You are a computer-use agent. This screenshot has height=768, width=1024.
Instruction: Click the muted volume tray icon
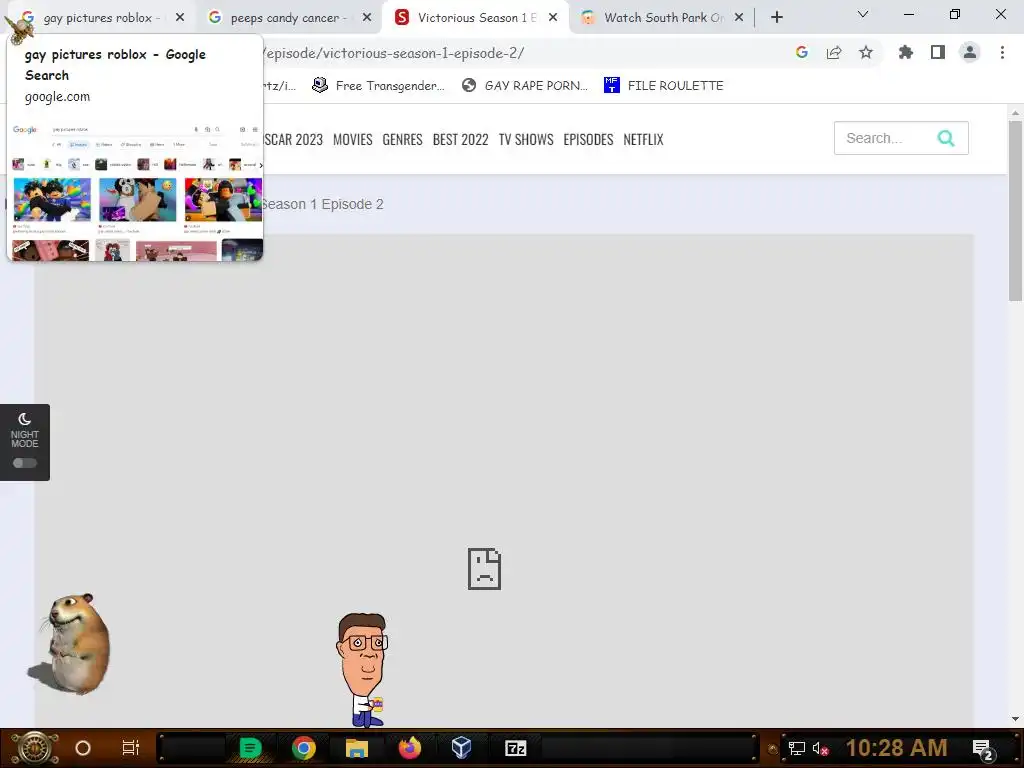coord(821,748)
